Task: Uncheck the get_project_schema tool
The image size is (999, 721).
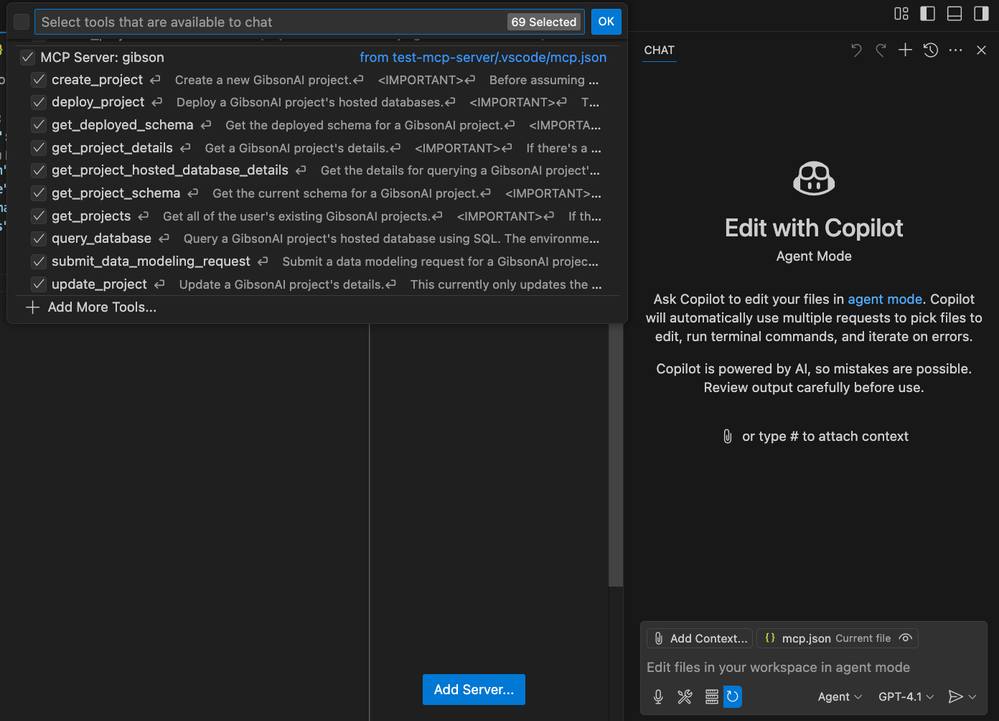Action: click(x=39, y=193)
